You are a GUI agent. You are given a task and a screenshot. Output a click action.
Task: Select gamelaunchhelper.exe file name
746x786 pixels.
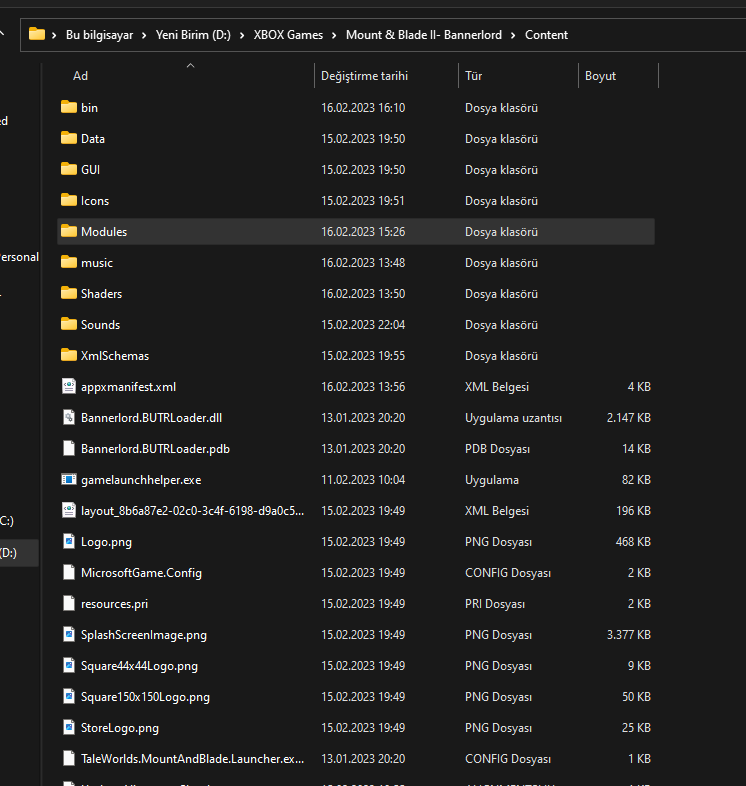[x=141, y=480]
